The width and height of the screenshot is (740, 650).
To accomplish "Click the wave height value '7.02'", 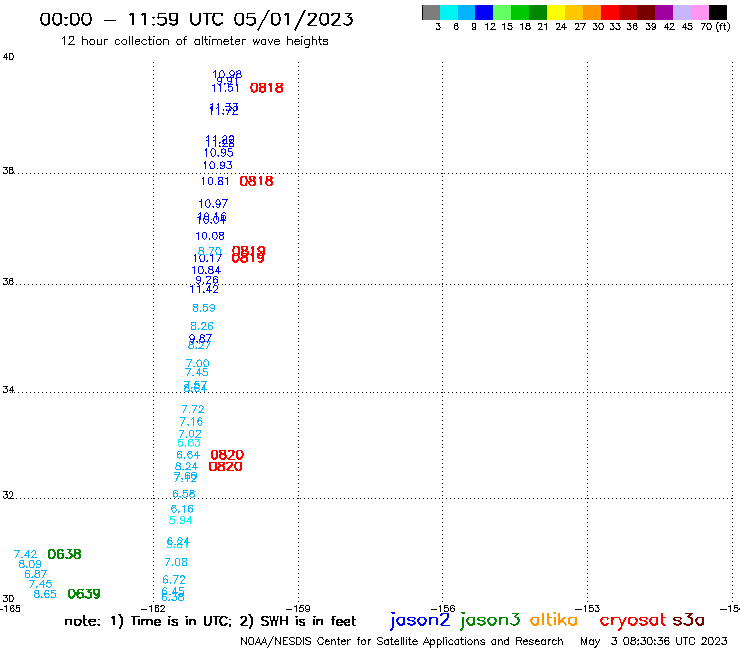I will coord(190,434).
